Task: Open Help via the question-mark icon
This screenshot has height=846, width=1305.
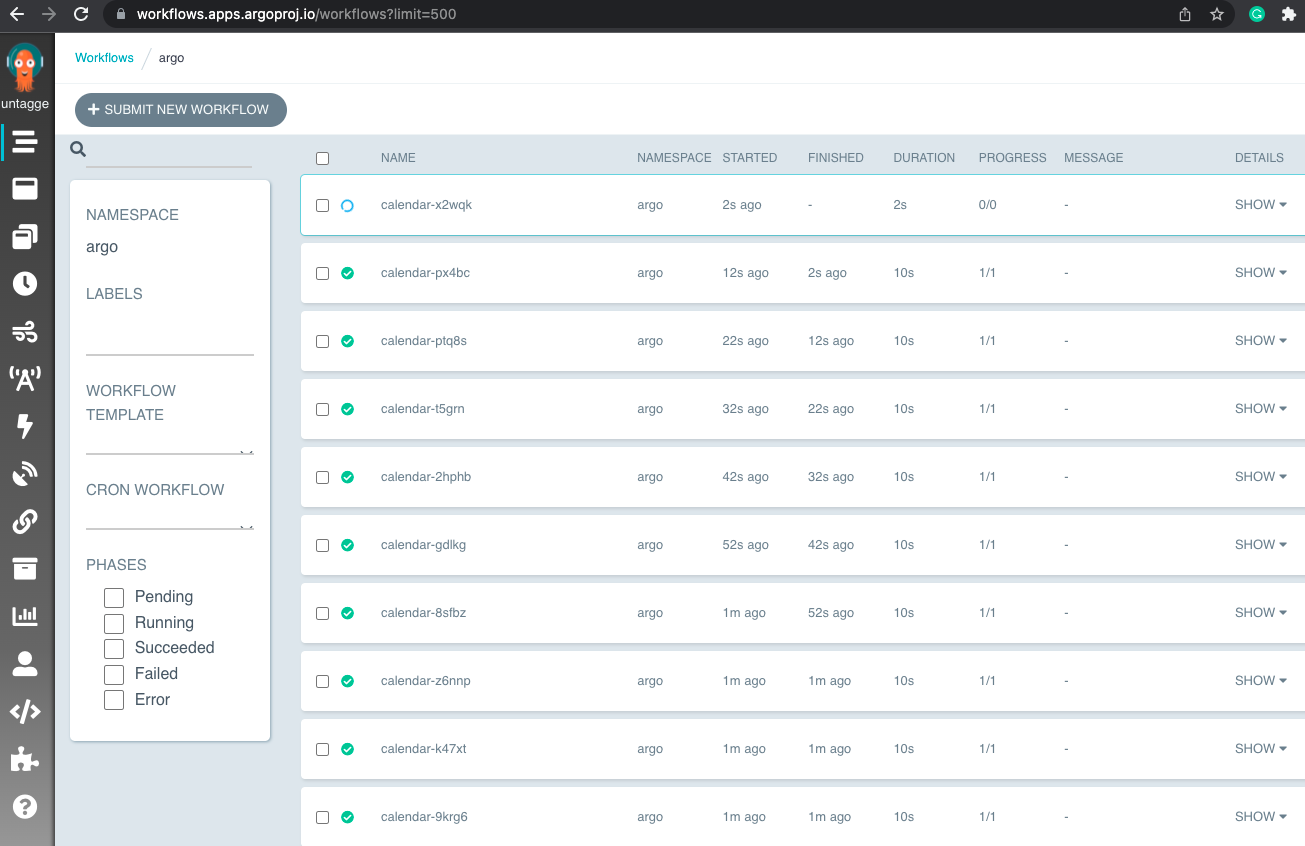Action: point(25,807)
